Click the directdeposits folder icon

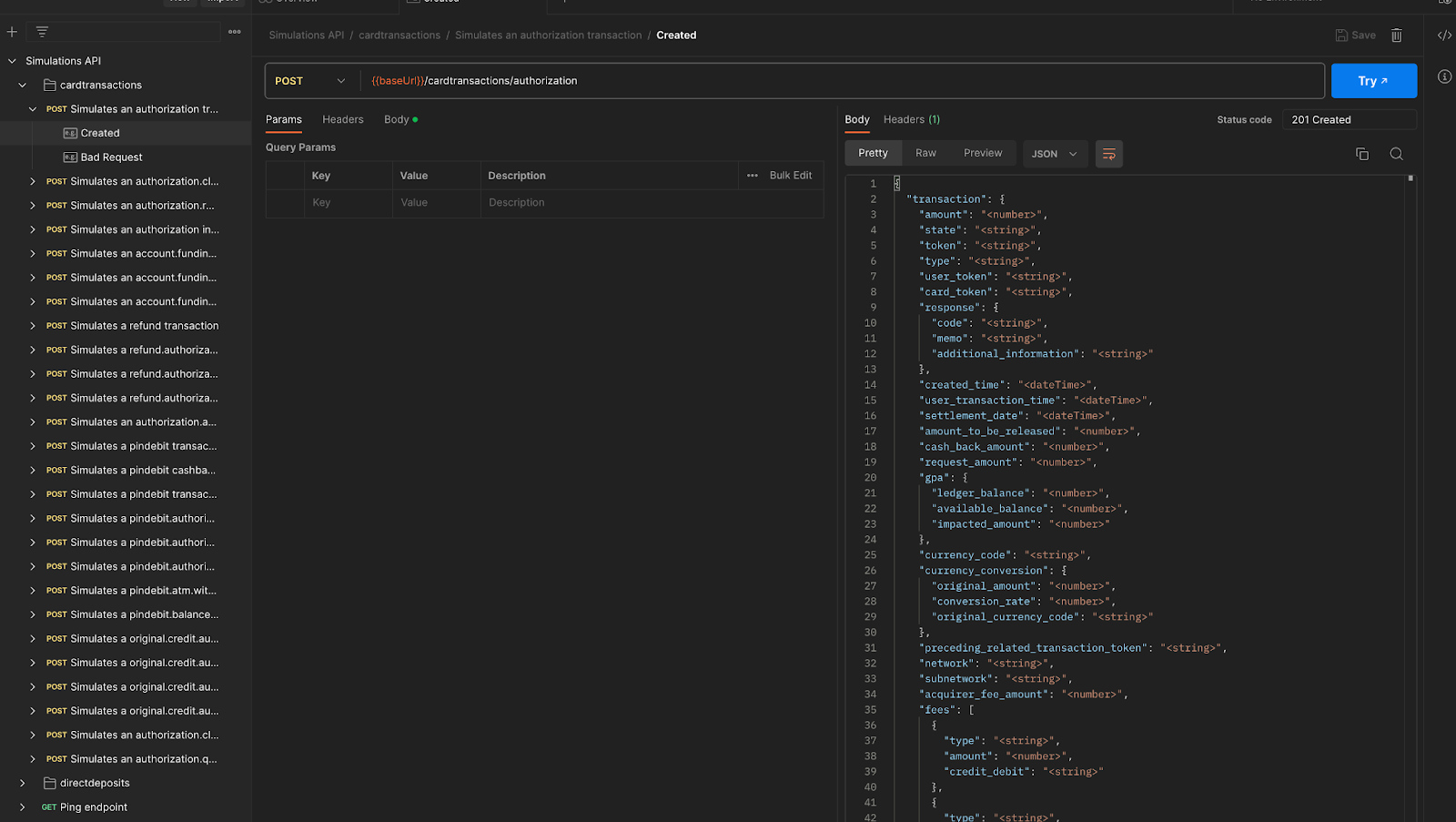point(50,783)
